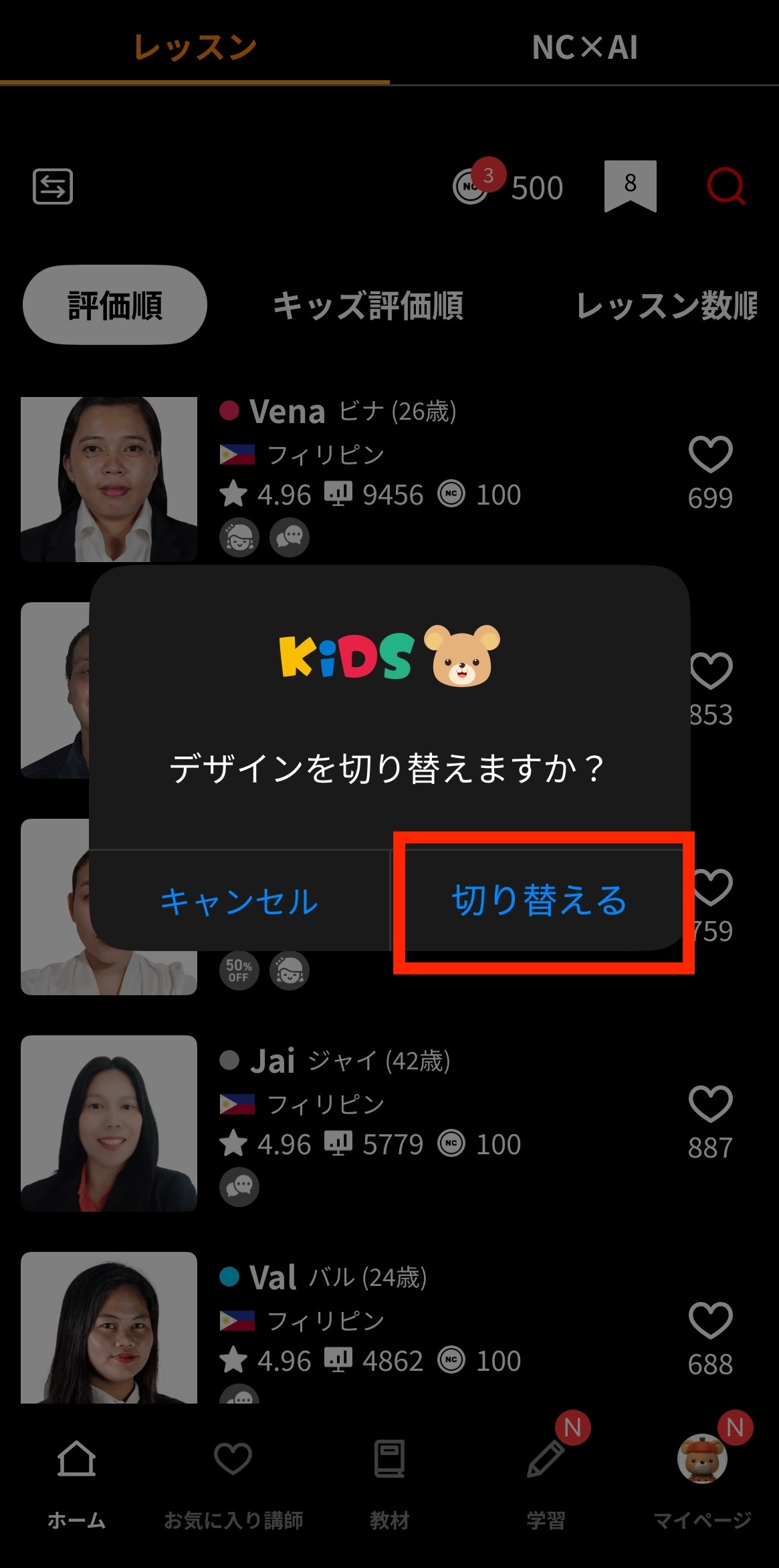The image size is (779, 1568).
Task: Open the bookmark ribbon showing 8
Action: pyautogui.click(x=630, y=186)
